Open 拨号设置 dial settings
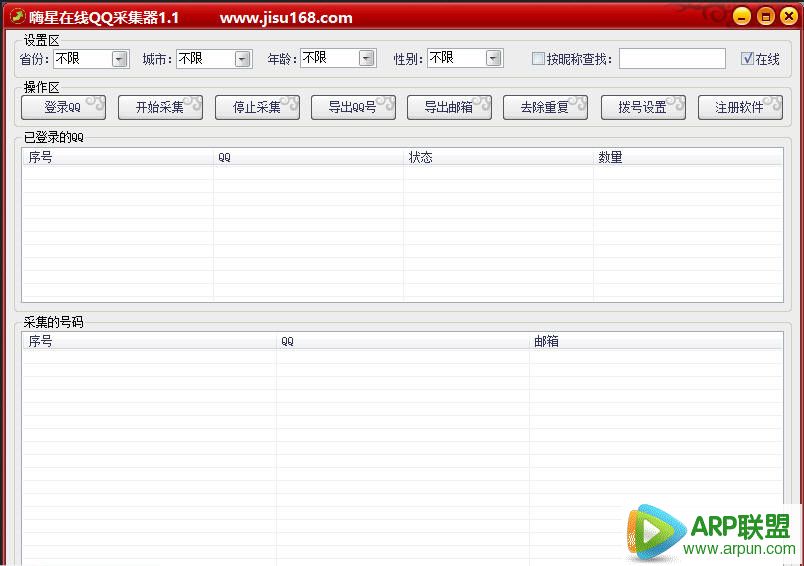Screen dimensions: 804x566 point(643,107)
